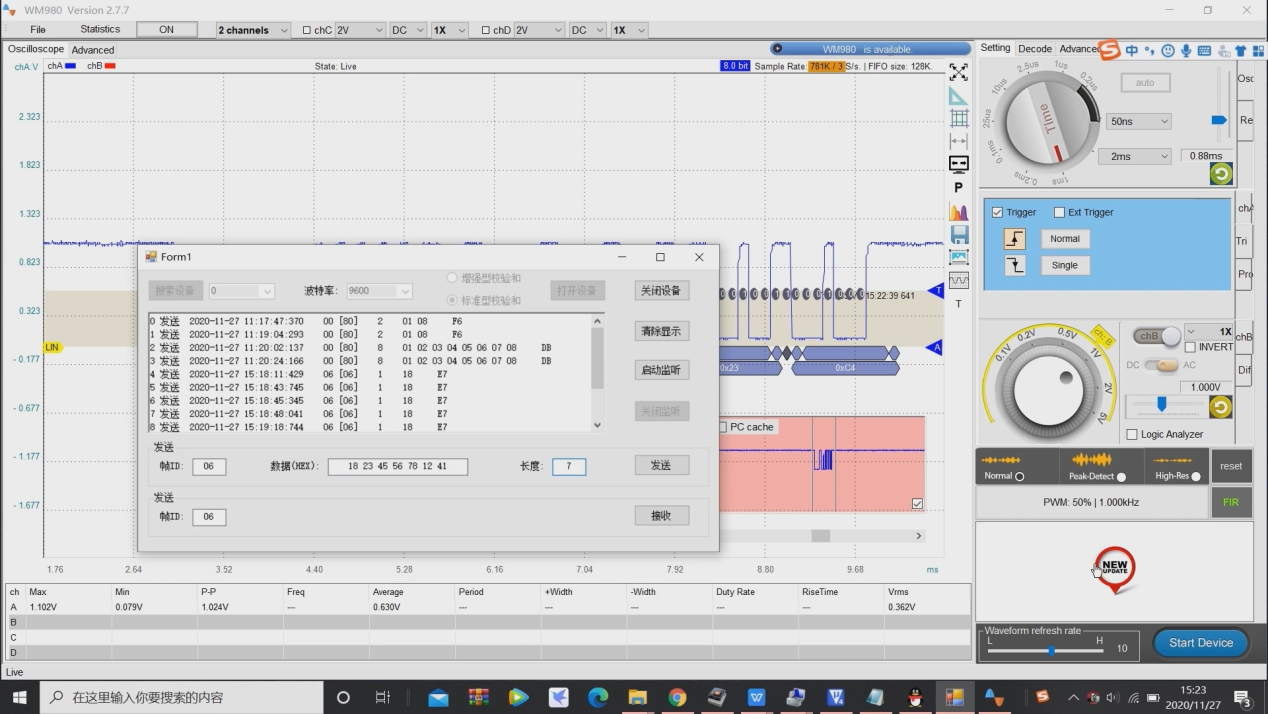The image size is (1268, 714).
Task: Expand the 50ns time base dropdown
Action: click(x=1138, y=121)
